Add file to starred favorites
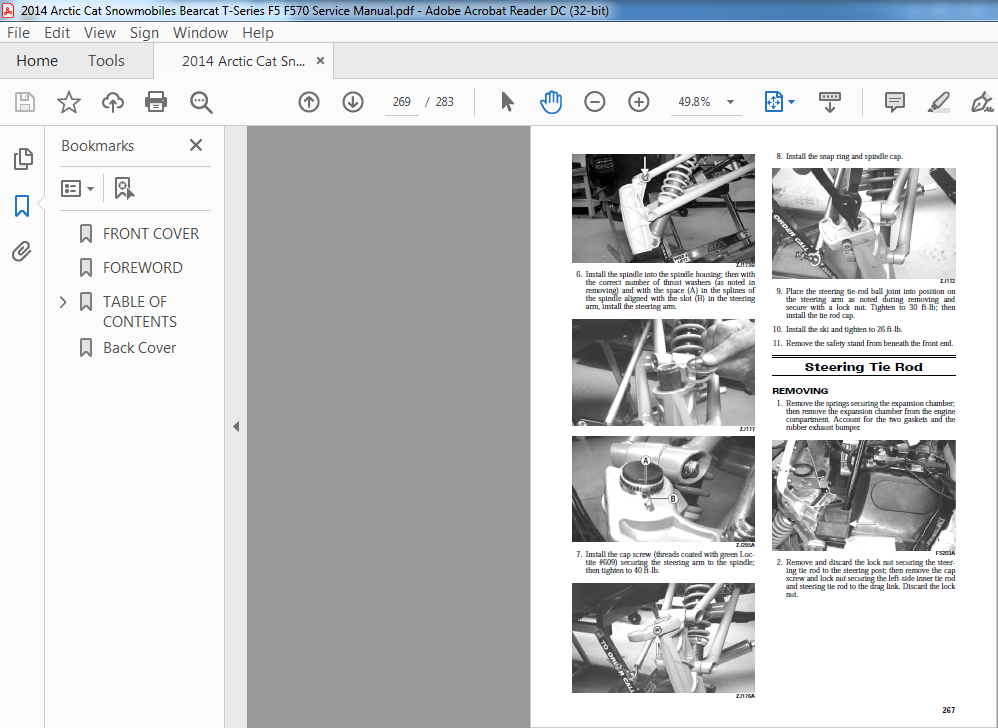The image size is (998, 728). [69, 102]
